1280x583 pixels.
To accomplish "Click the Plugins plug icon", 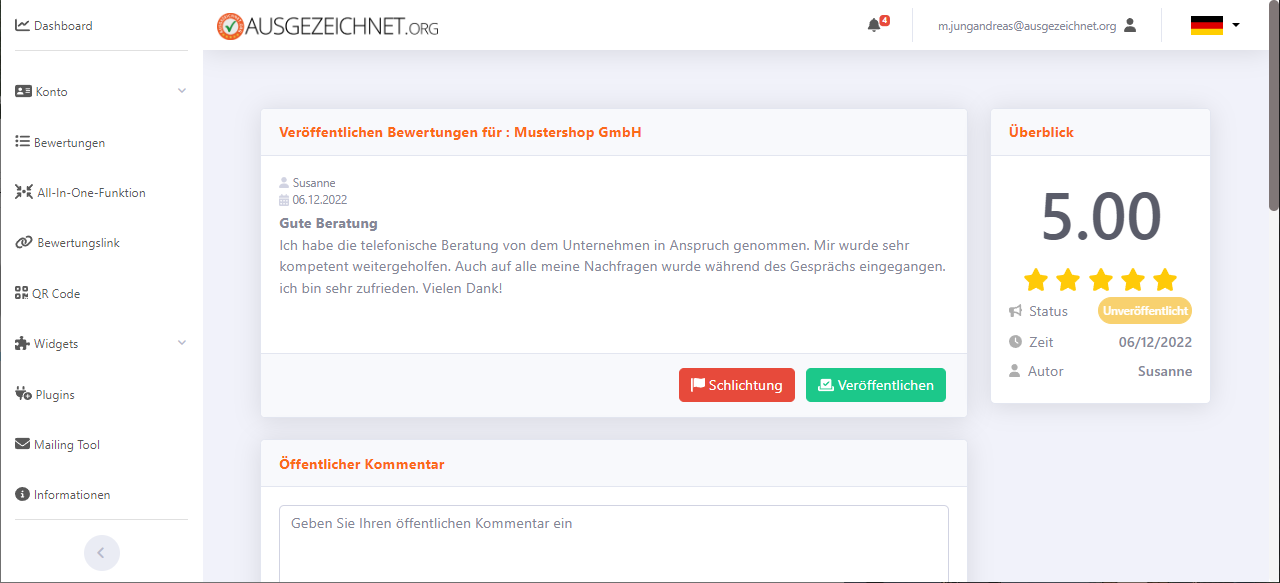I will pos(23,394).
